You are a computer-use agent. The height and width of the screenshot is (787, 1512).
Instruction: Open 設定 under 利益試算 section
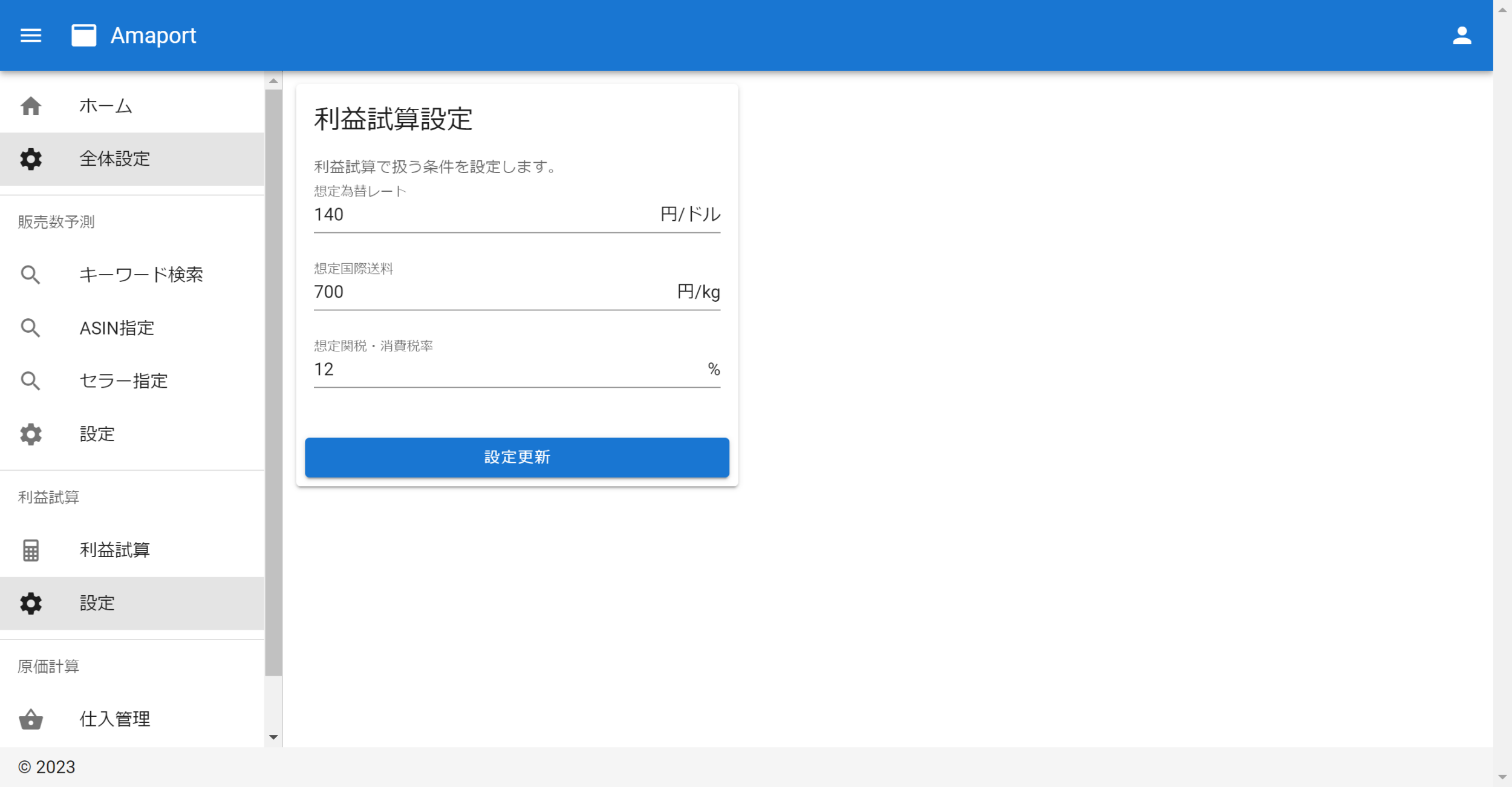97,603
